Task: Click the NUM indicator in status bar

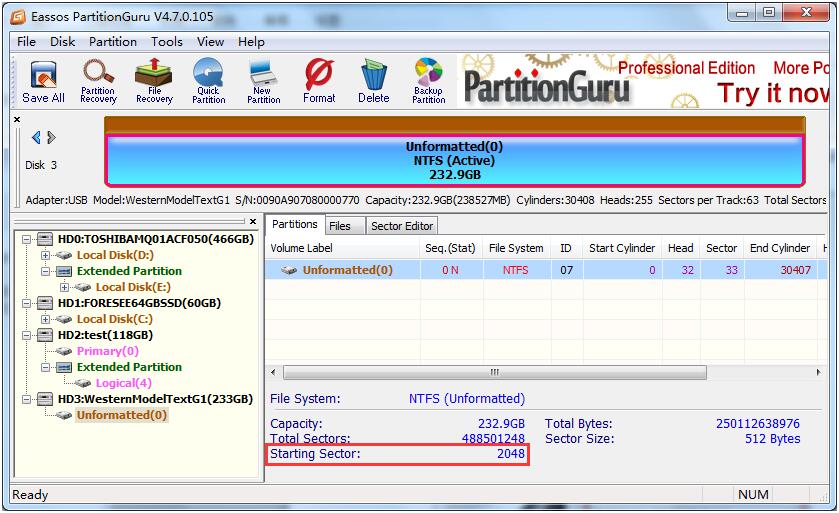Action: pyautogui.click(x=753, y=495)
